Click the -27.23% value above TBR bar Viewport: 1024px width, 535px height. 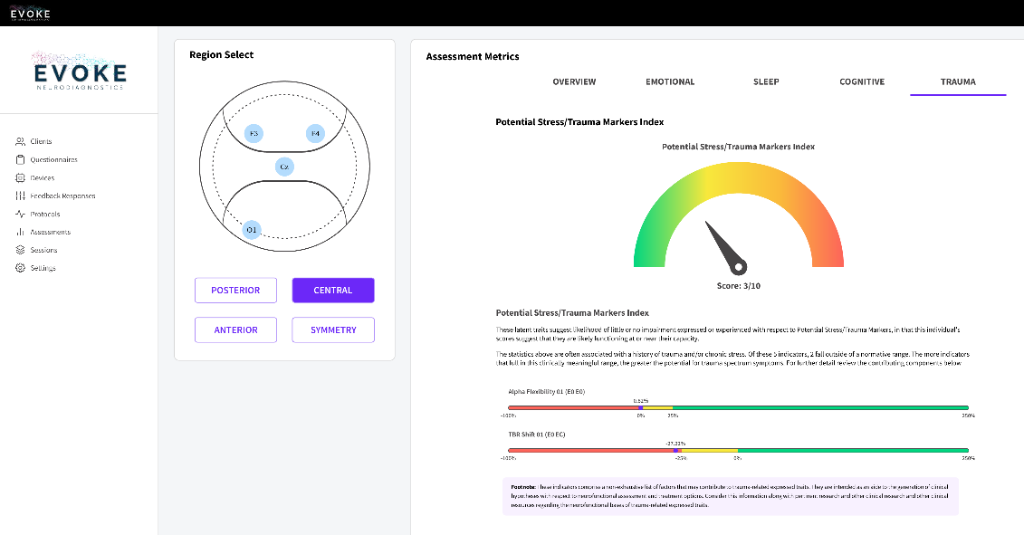pyautogui.click(x=675, y=443)
